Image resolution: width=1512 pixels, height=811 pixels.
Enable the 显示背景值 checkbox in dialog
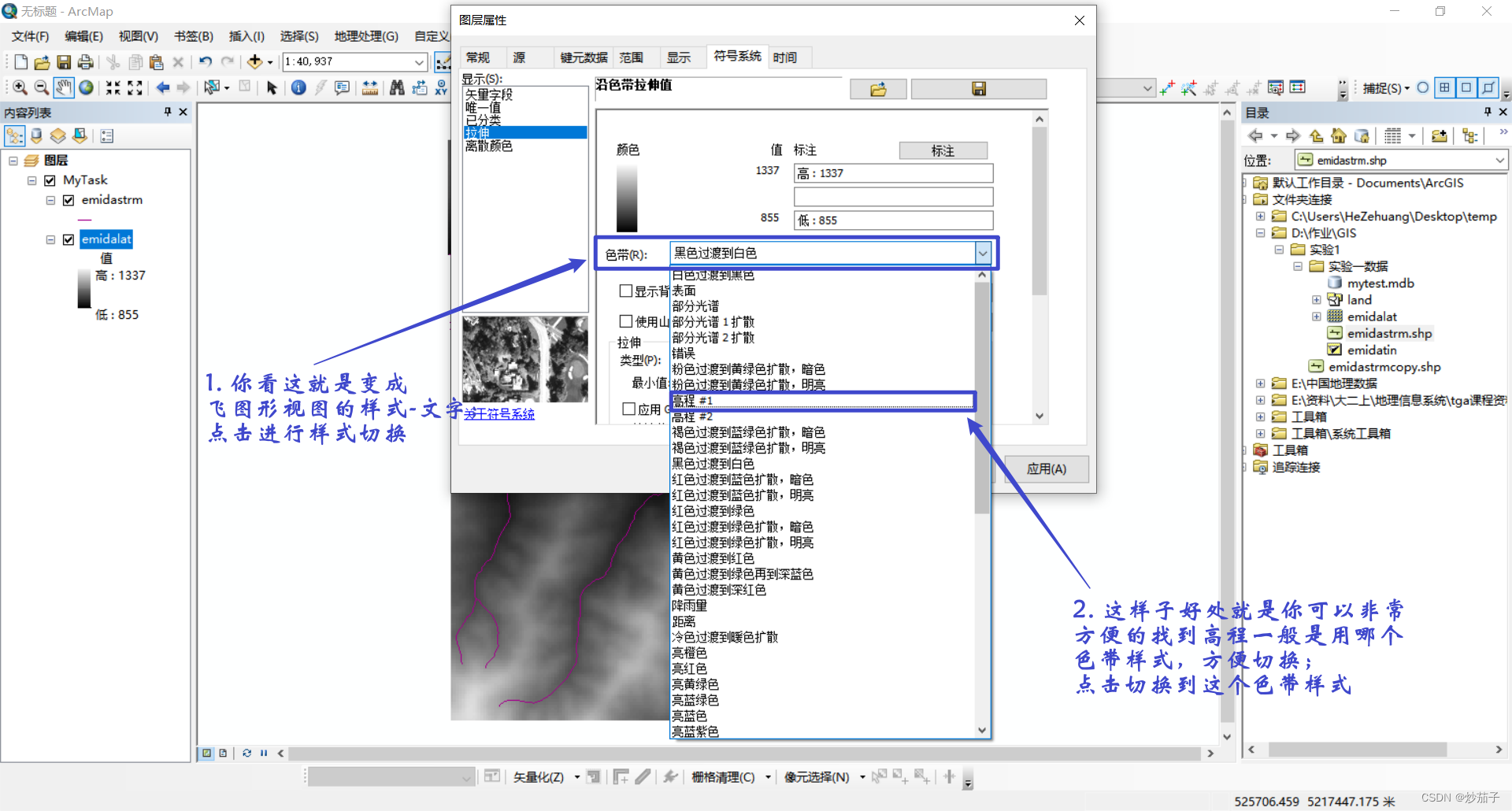click(x=626, y=291)
